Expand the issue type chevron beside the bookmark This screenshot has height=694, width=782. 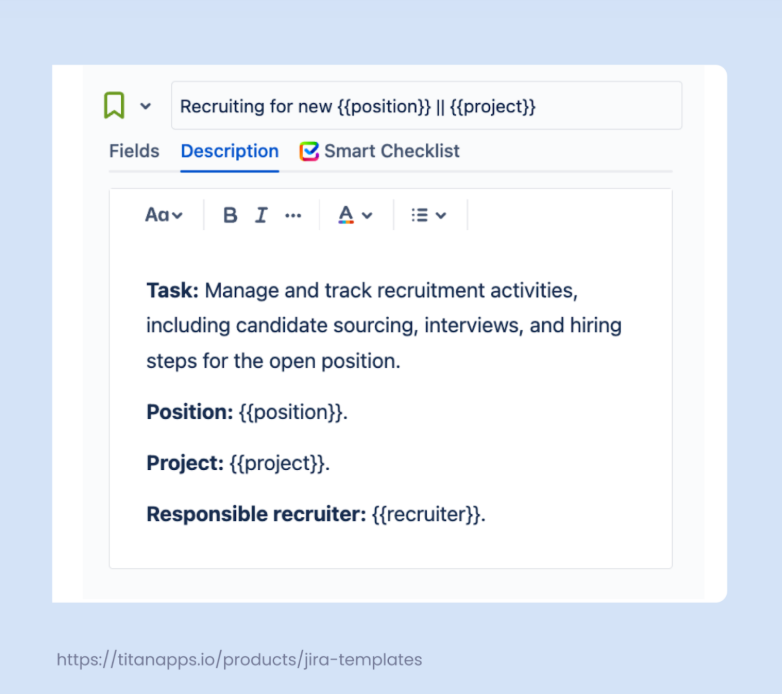tap(146, 106)
